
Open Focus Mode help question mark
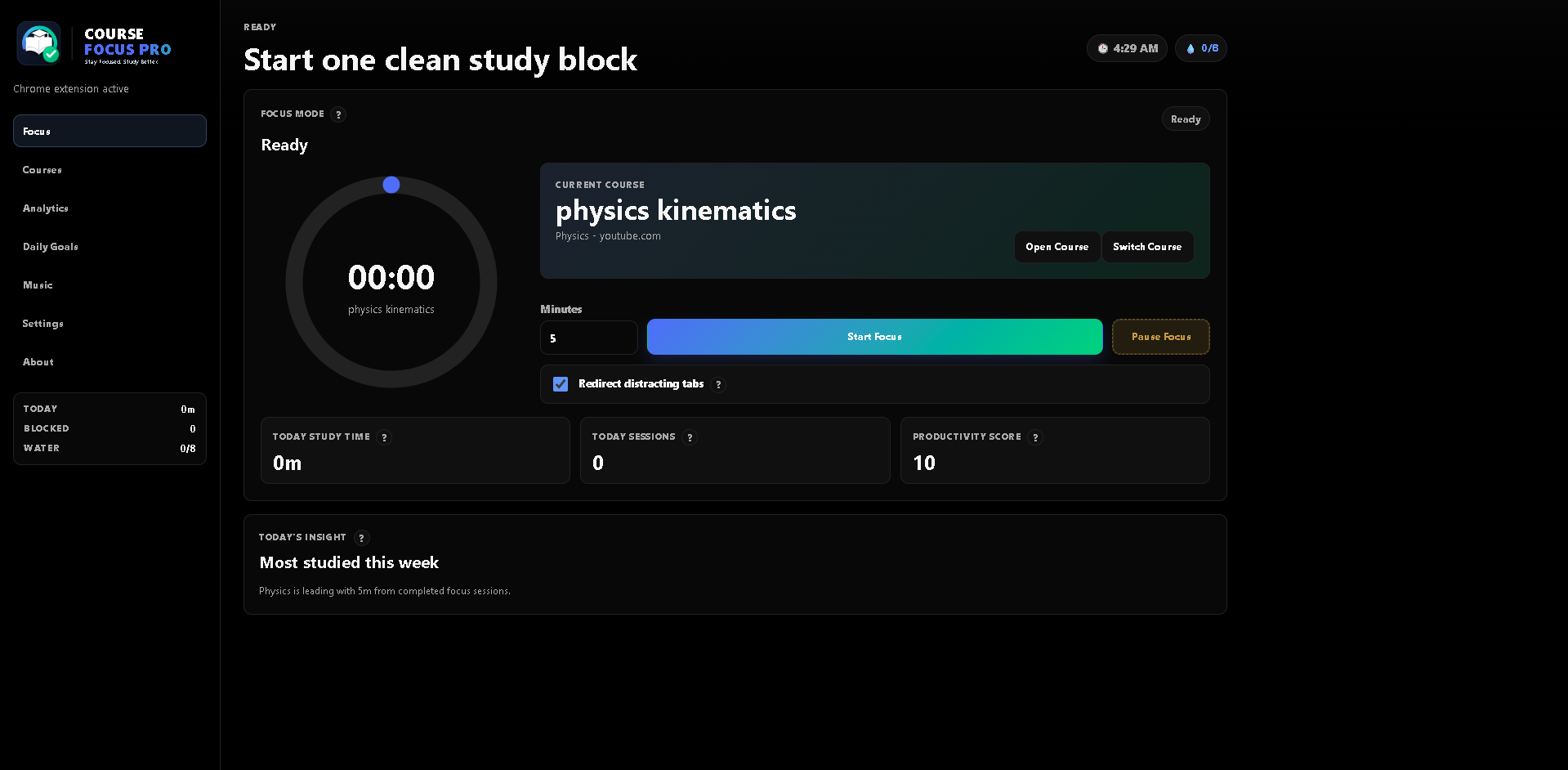click(338, 114)
